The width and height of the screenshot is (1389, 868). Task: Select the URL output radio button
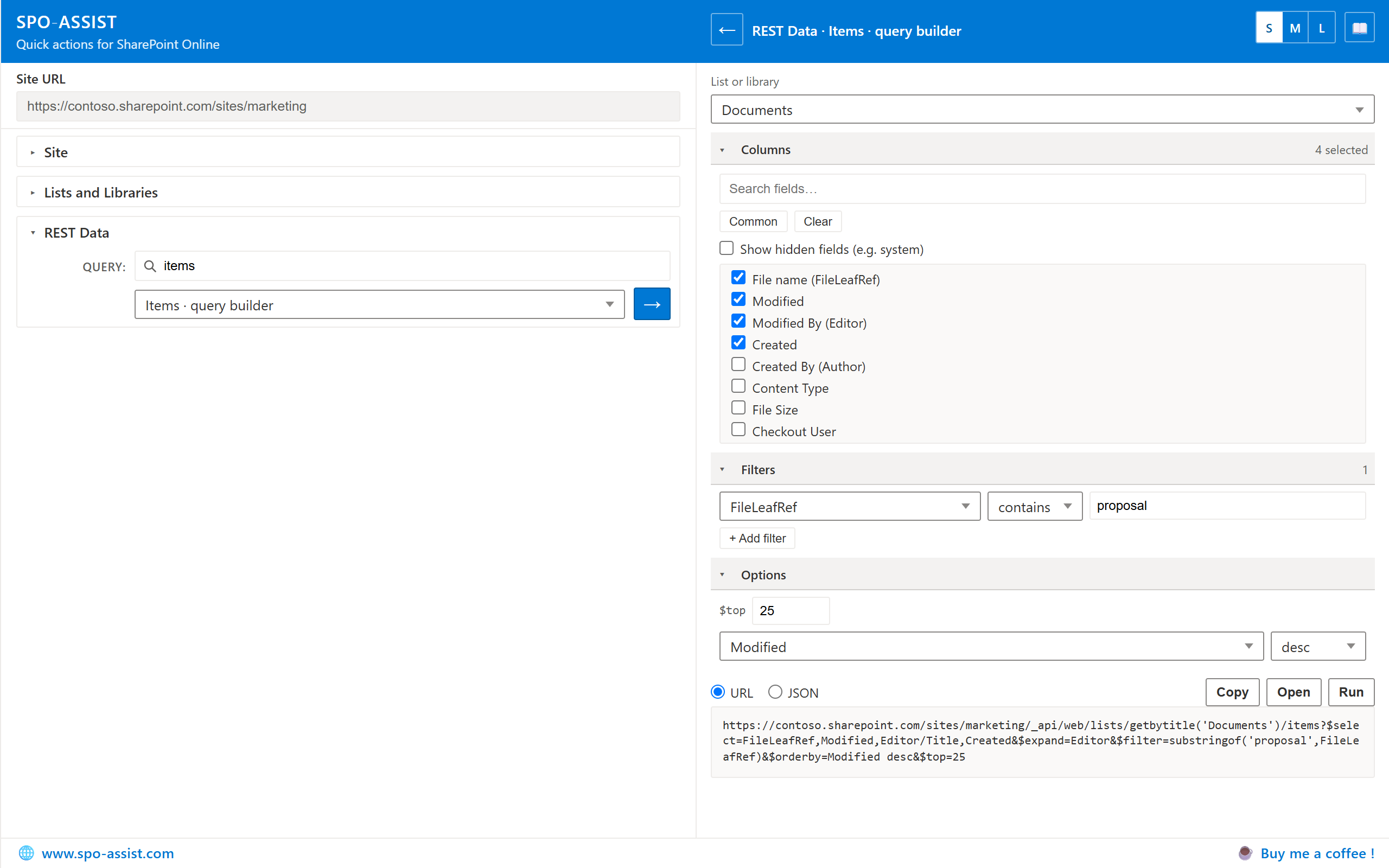717,692
